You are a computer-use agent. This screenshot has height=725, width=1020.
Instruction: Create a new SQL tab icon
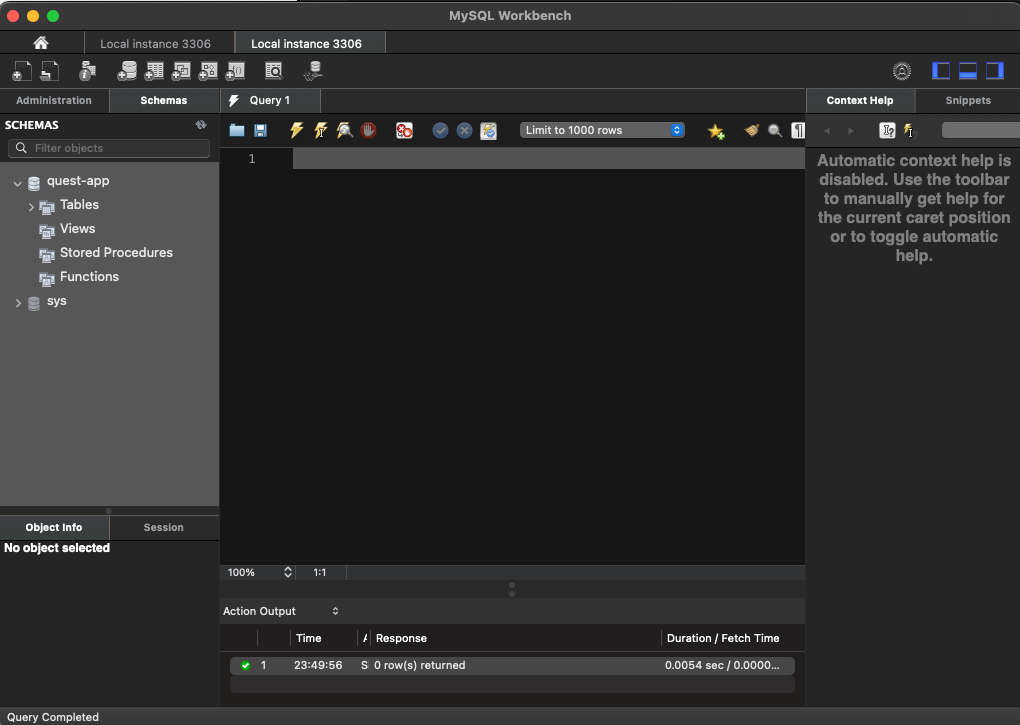click(x=22, y=71)
